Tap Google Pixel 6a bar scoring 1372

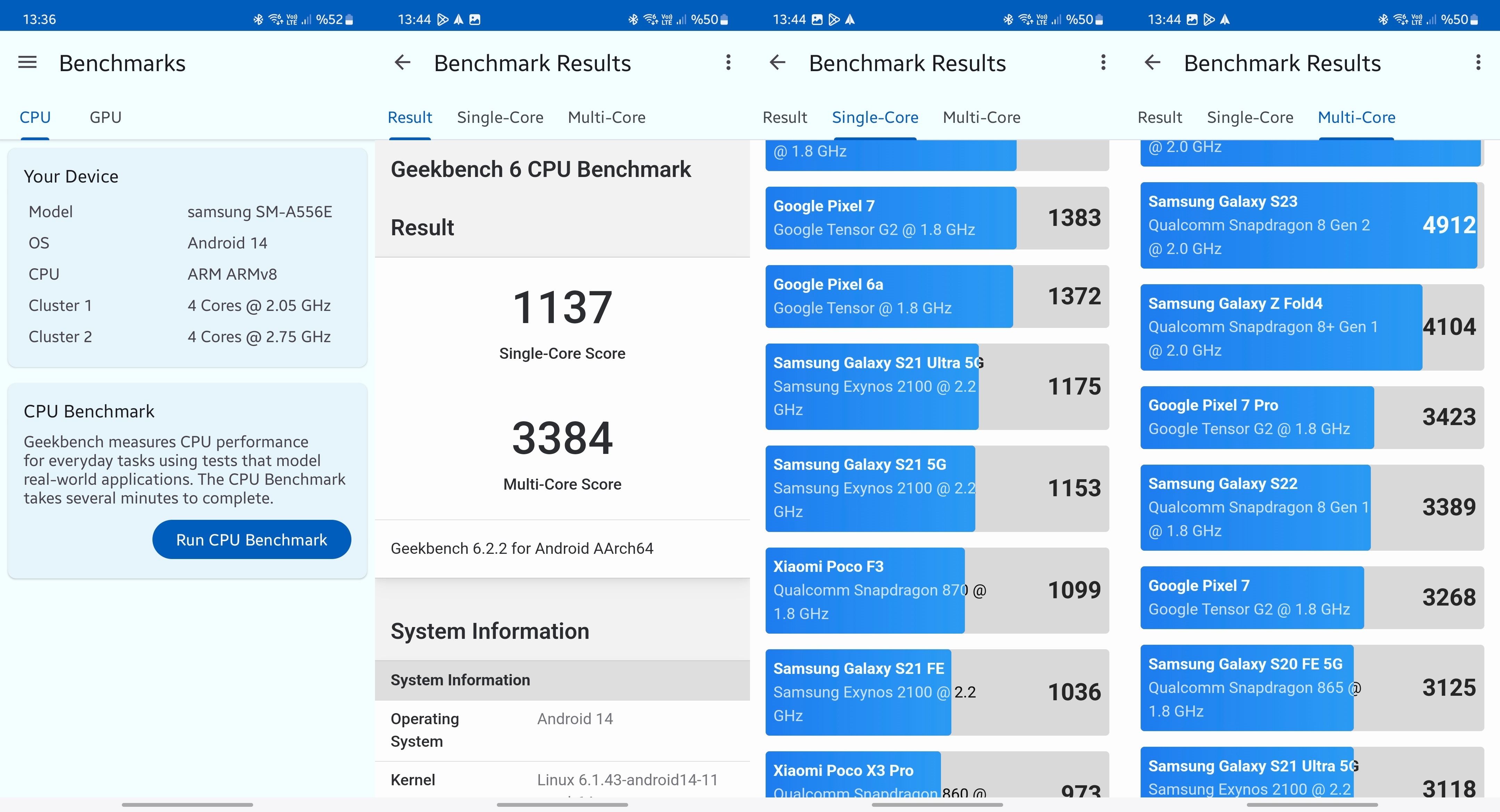click(x=937, y=296)
